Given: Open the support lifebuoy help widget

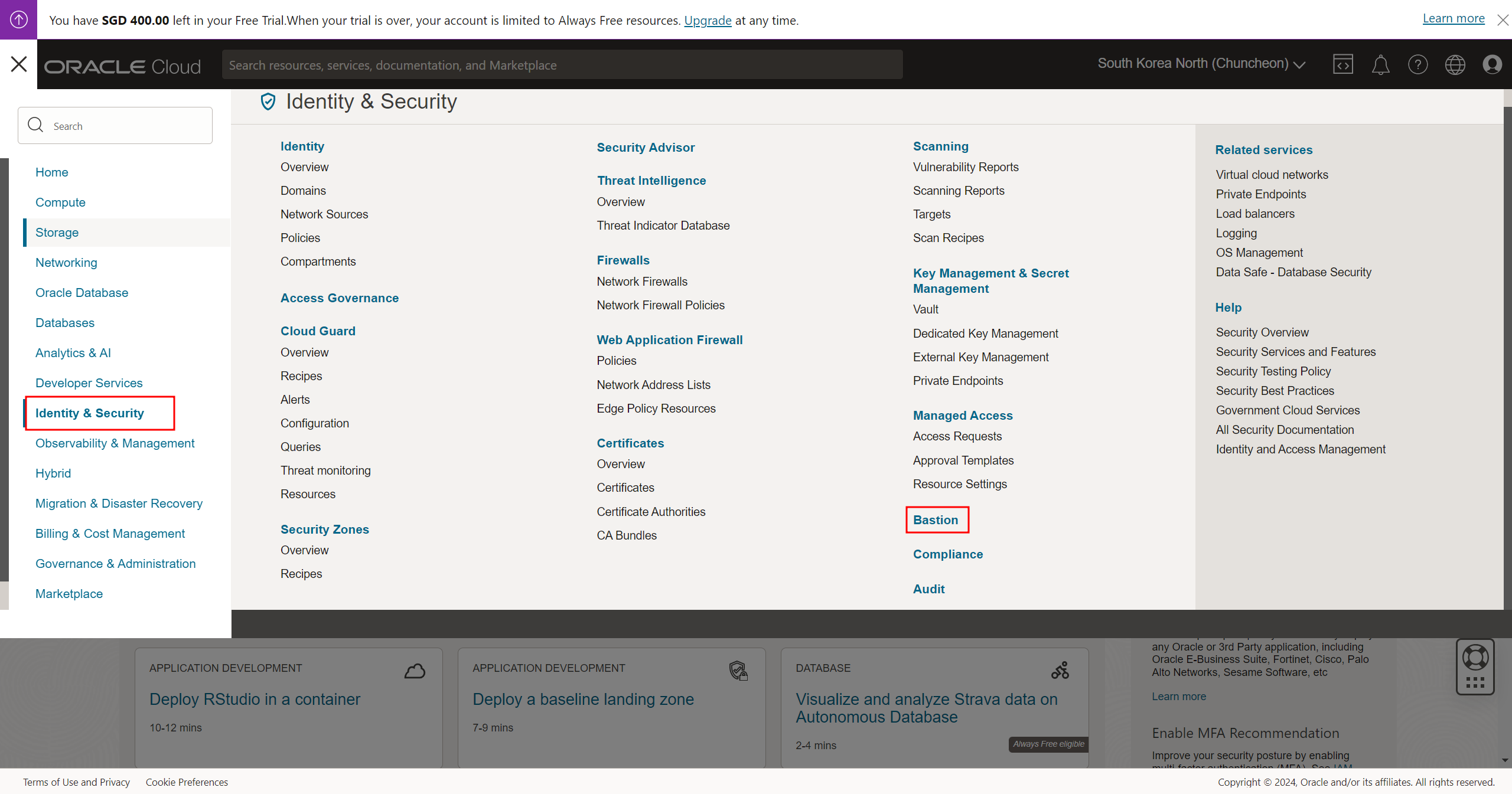Looking at the screenshot, I should point(1475,658).
